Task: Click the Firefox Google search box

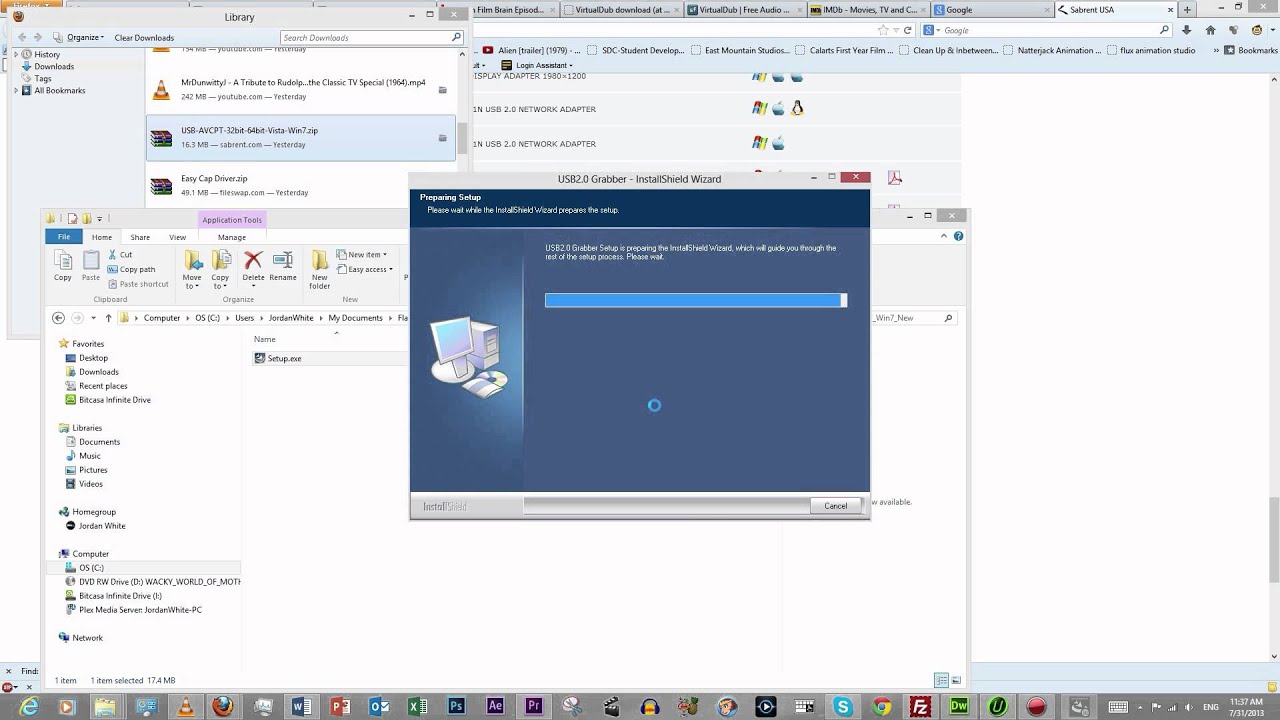Action: point(1048,30)
